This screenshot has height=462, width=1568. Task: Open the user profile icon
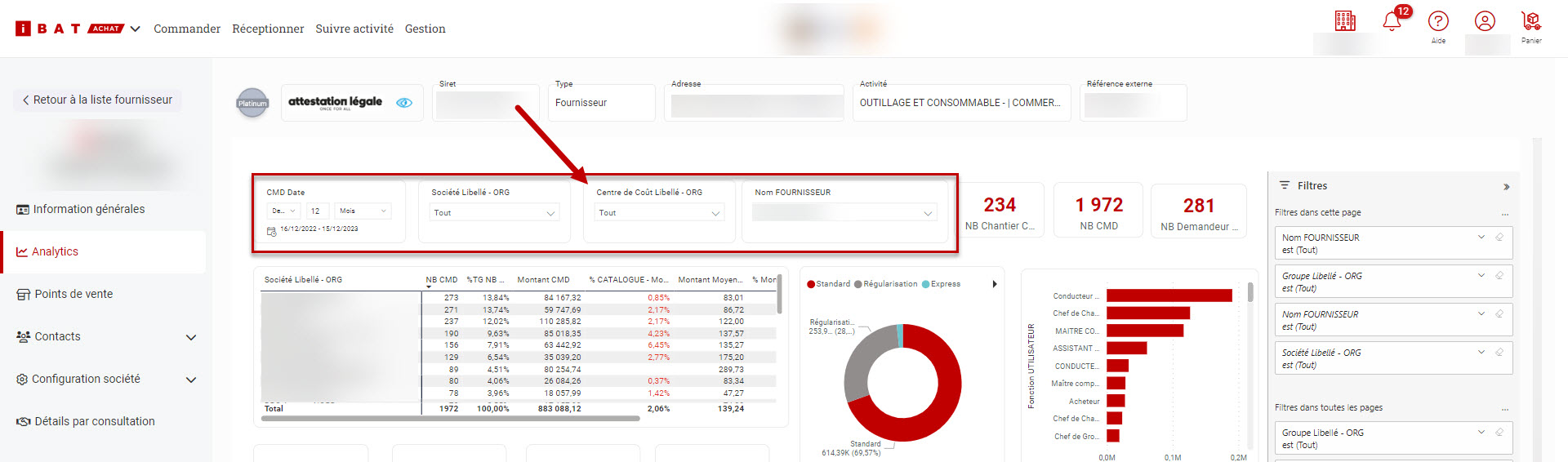1485,21
